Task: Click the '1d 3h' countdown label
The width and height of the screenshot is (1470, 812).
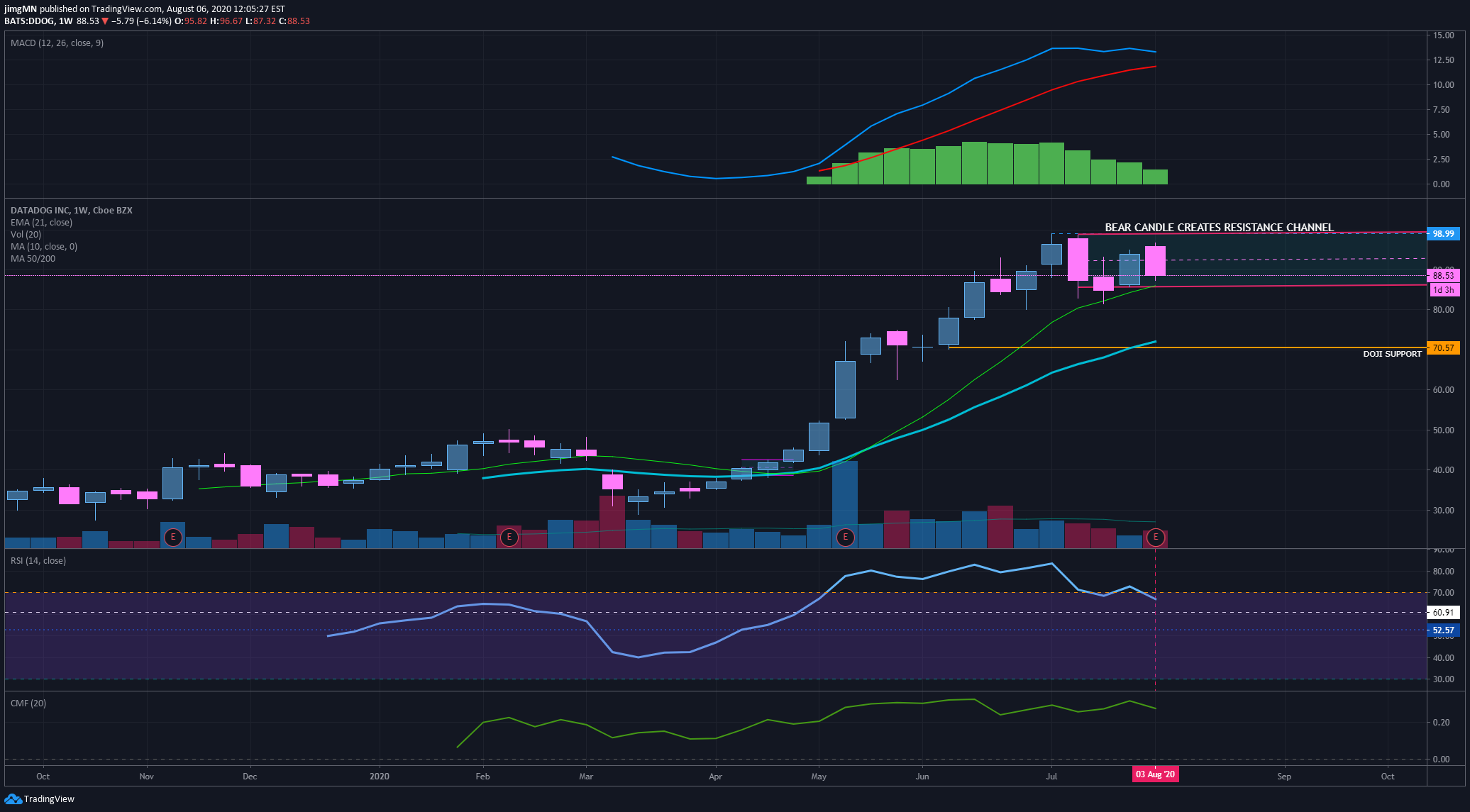Action: pos(1443,289)
